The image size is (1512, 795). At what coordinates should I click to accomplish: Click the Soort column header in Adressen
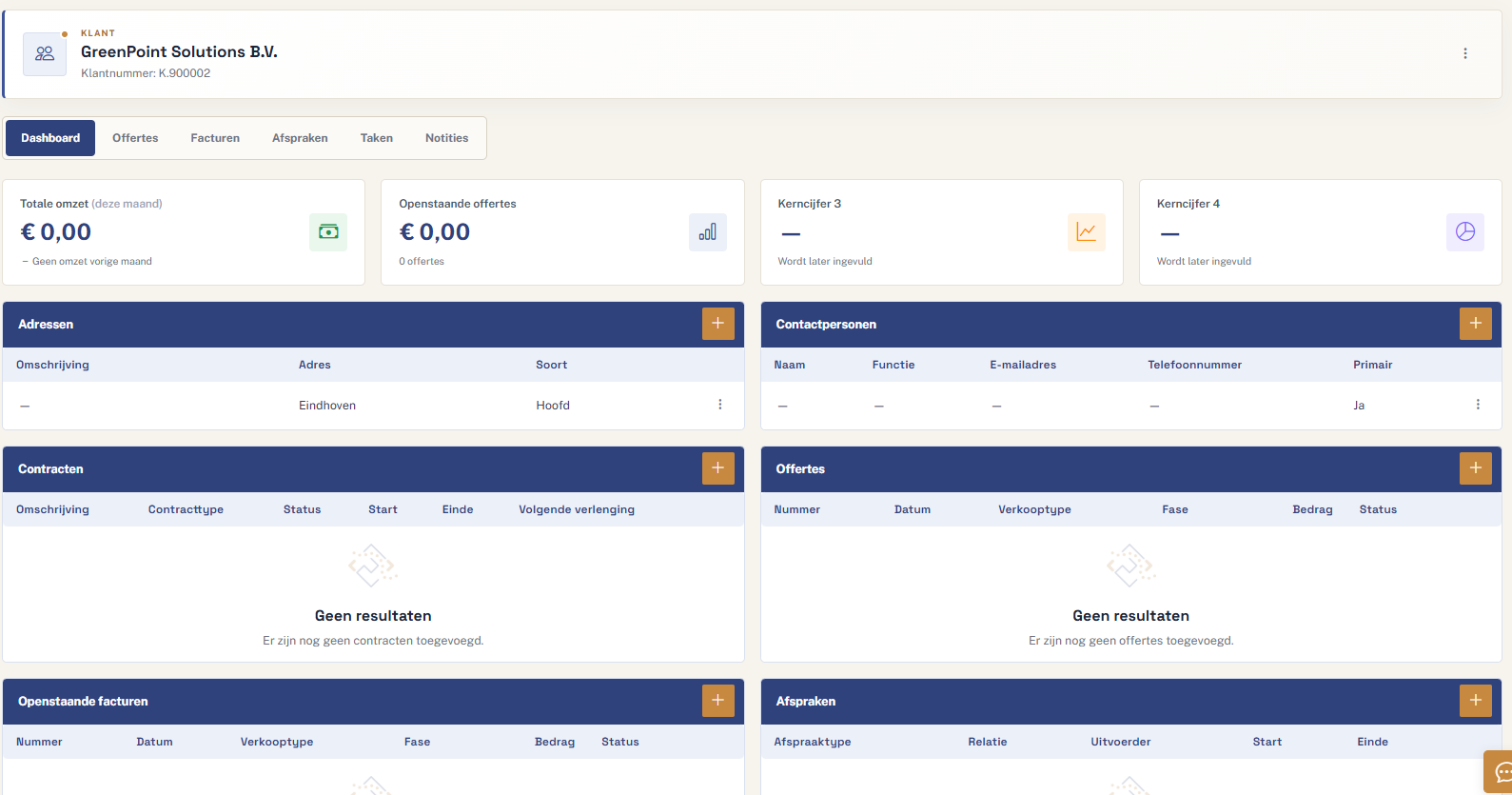[x=552, y=365]
